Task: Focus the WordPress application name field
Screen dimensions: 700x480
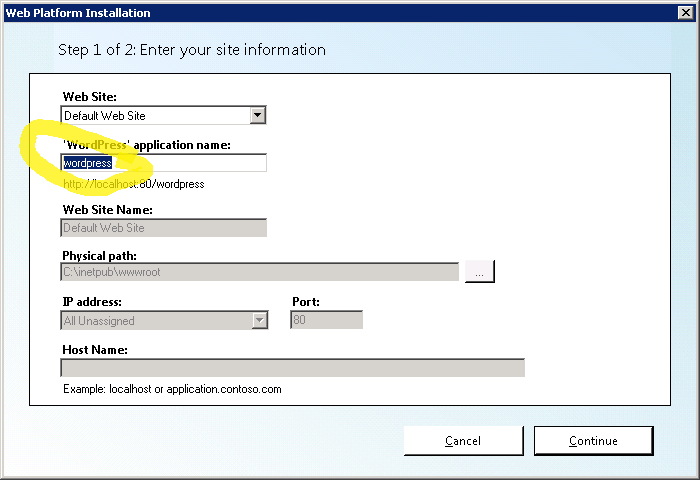Action: (163, 163)
